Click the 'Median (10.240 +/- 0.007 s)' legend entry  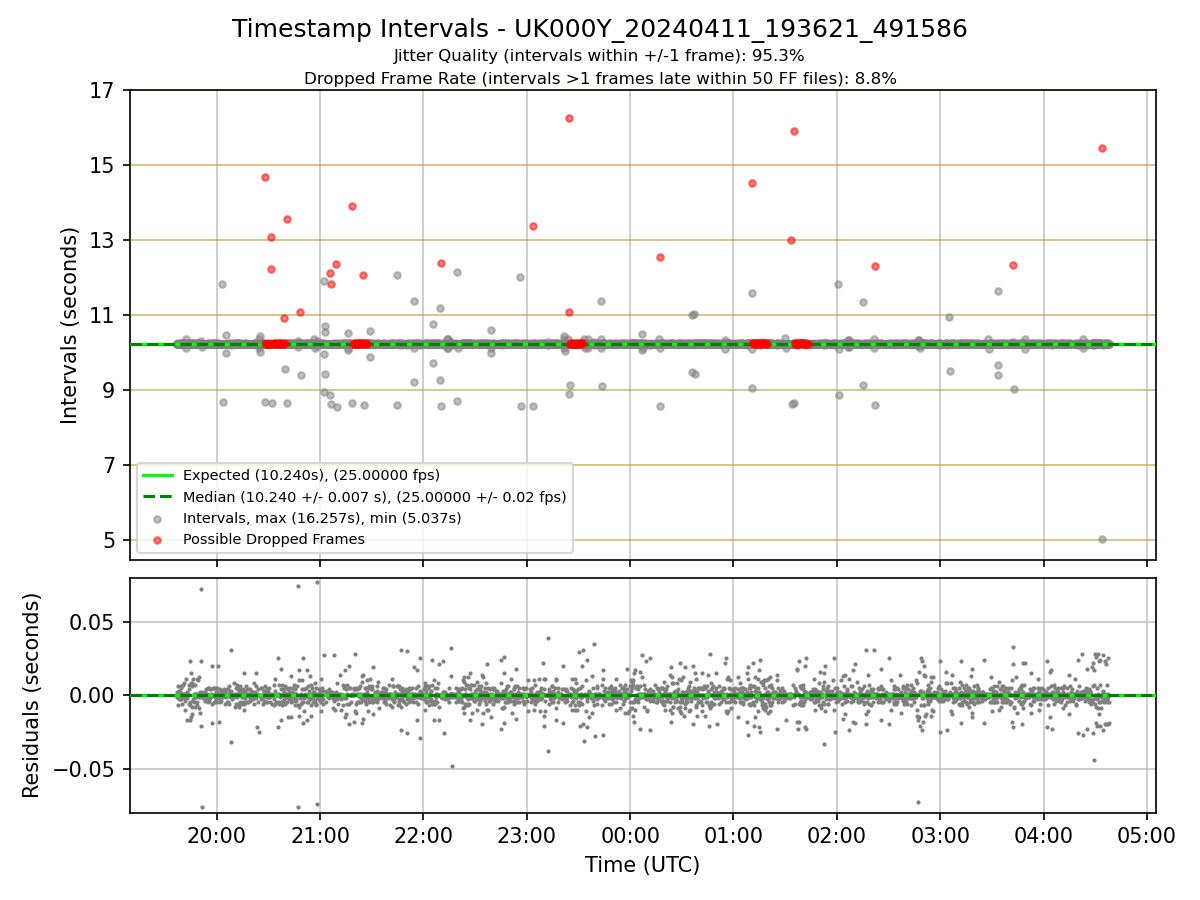tap(374, 497)
